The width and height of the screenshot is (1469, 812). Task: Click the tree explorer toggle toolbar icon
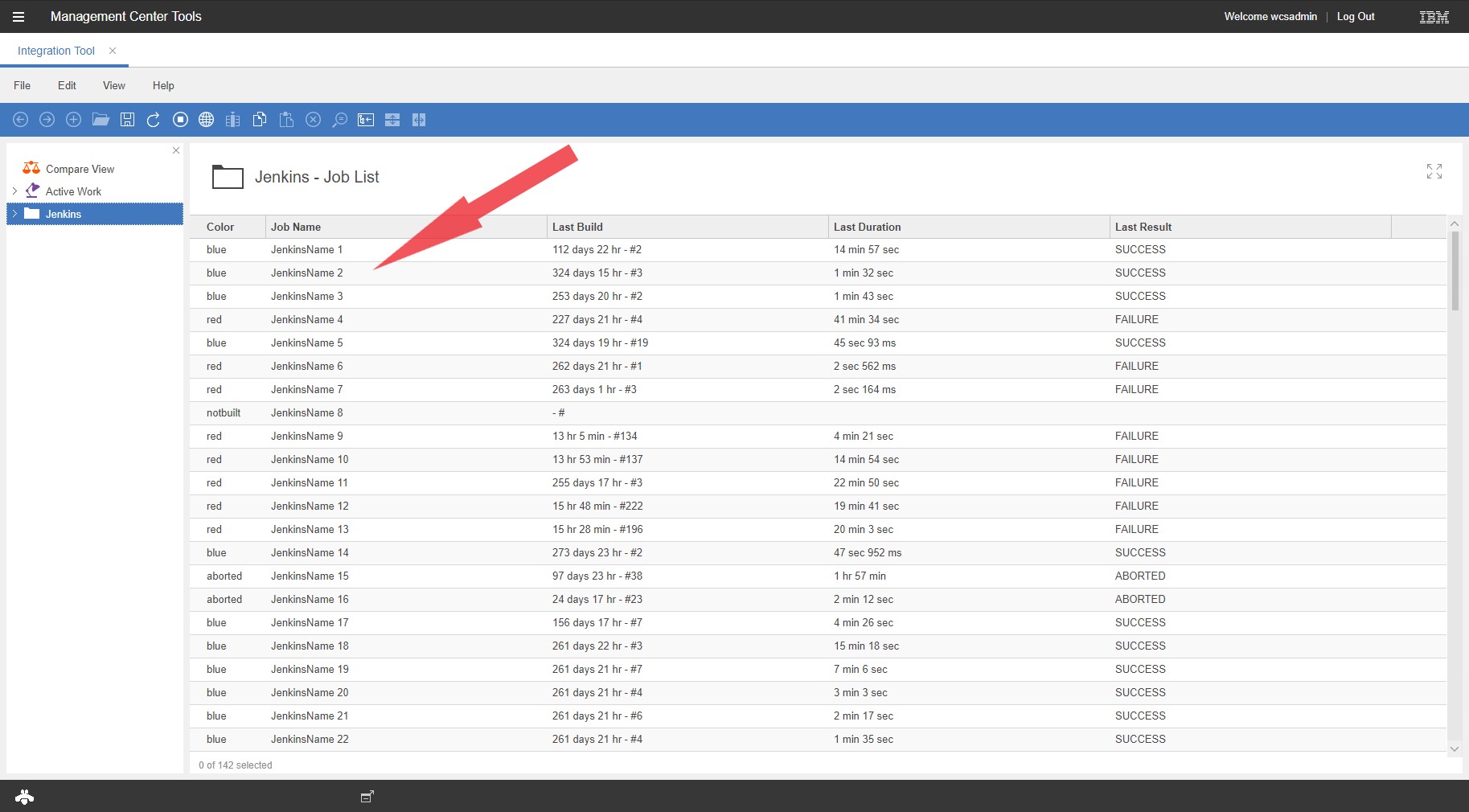[366, 120]
